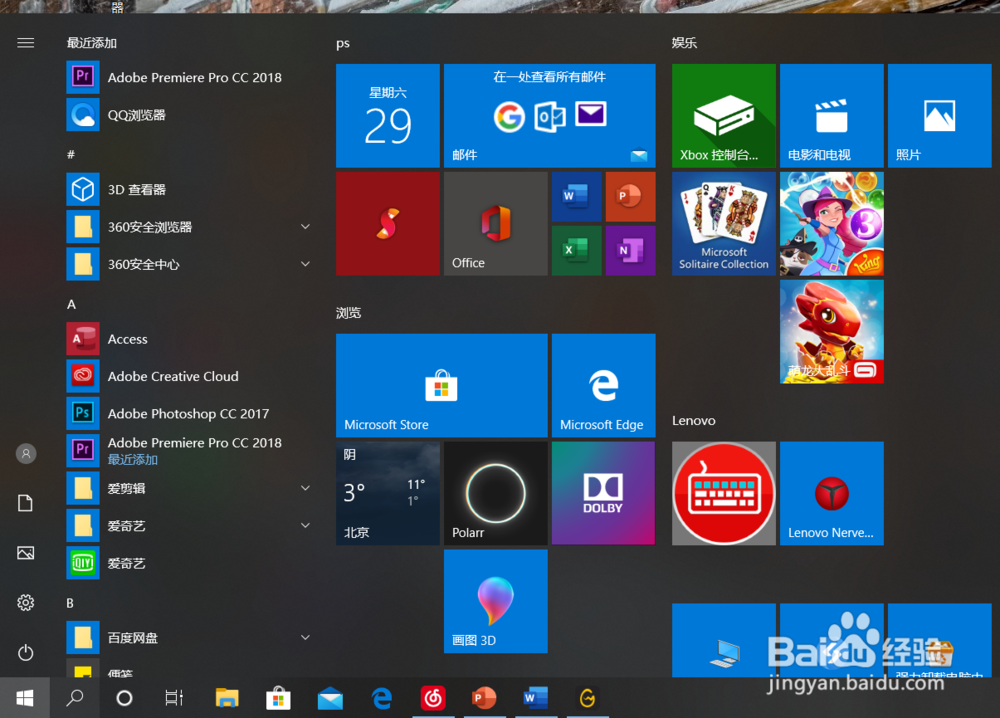This screenshot has width=1000, height=718.
Task: Click the B letter group header
Action: click(70, 603)
